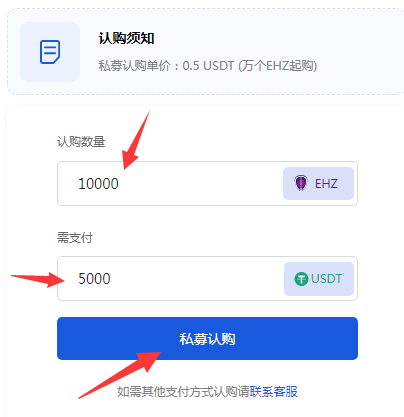Click the purple EHZ token logo
This screenshot has height=417, width=404.
pos(301,183)
